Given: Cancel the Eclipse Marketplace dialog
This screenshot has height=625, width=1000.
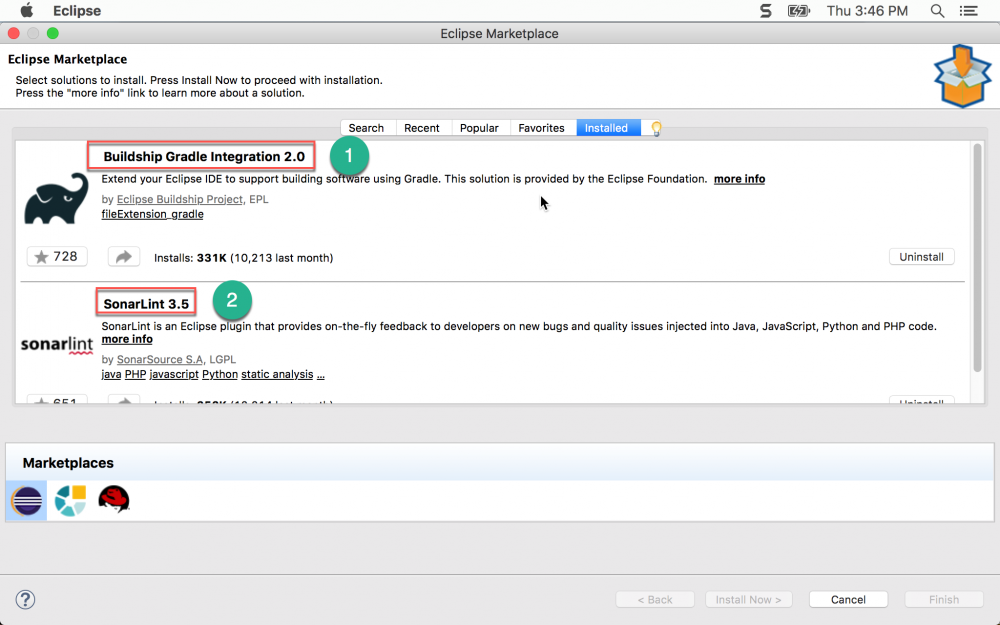Looking at the screenshot, I should [x=848, y=599].
